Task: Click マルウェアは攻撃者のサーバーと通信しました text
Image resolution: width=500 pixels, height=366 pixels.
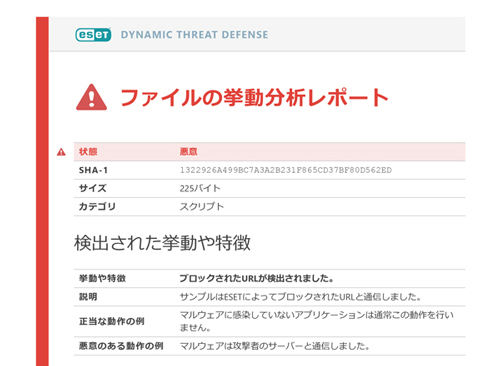Action: [x=275, y=346]
